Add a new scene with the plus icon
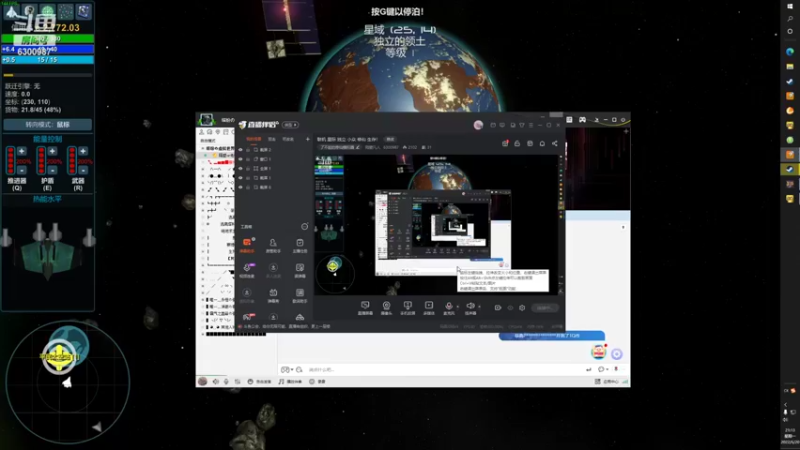This screenshot has height=450, width=800. pos(308,139)
